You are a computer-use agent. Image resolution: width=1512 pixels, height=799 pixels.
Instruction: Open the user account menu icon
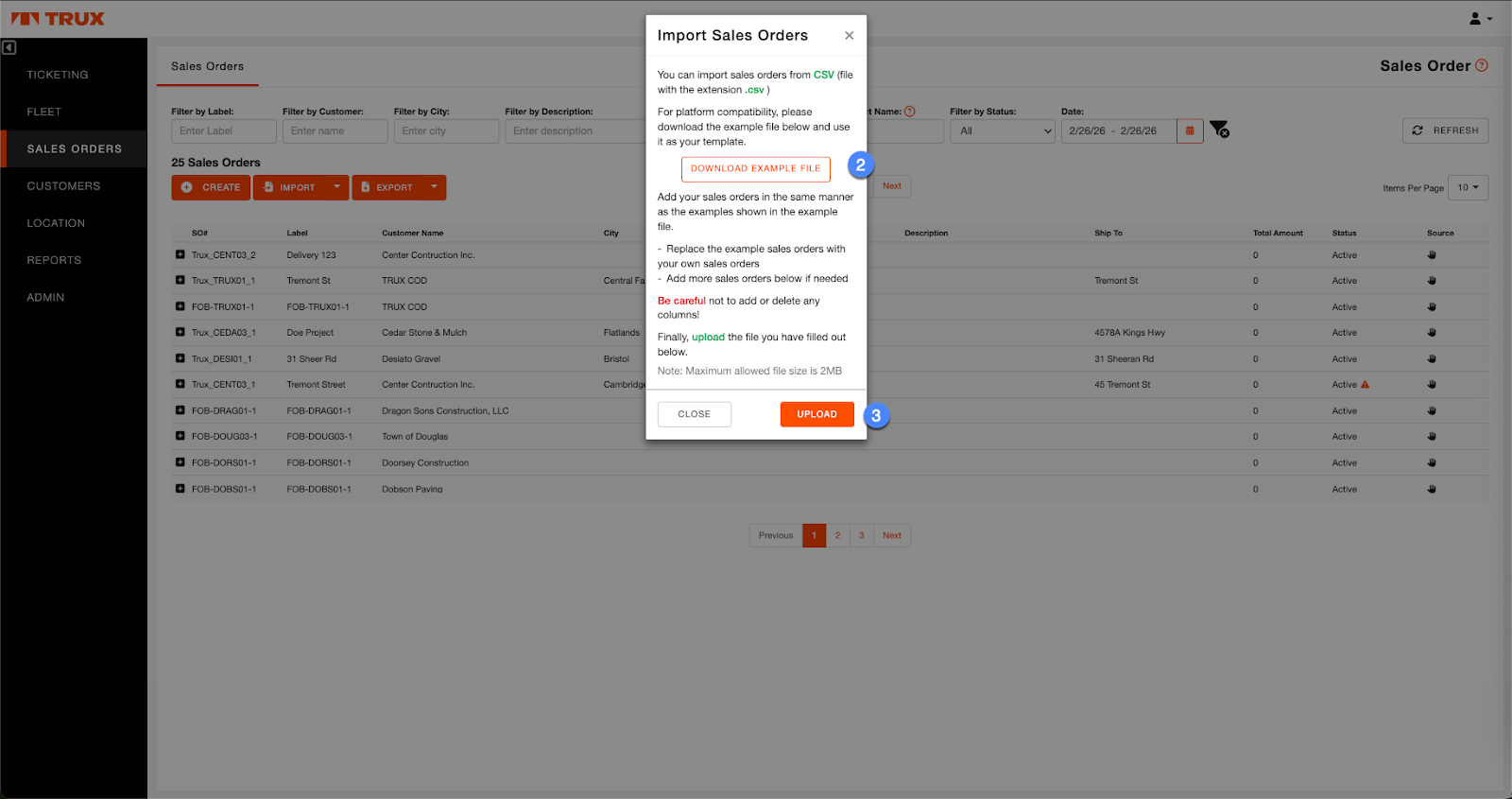[x=1479, y=18]
